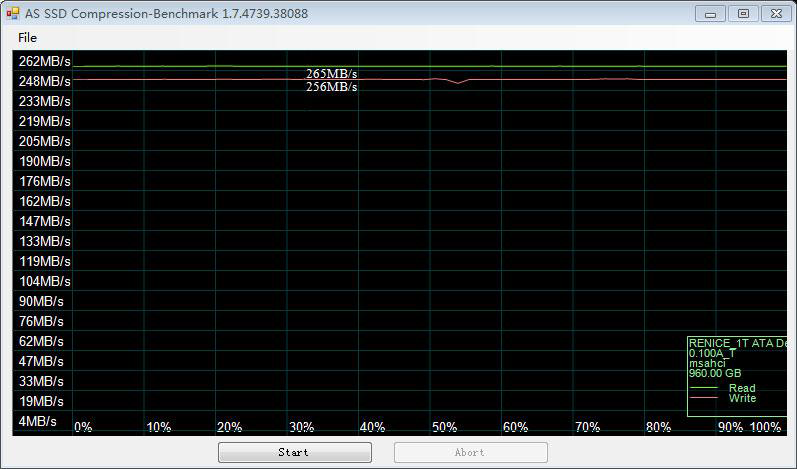This screenshot has width=797, height=469.
Task: Click the greyed-out Abort button
Action: (x=471, y=452)
